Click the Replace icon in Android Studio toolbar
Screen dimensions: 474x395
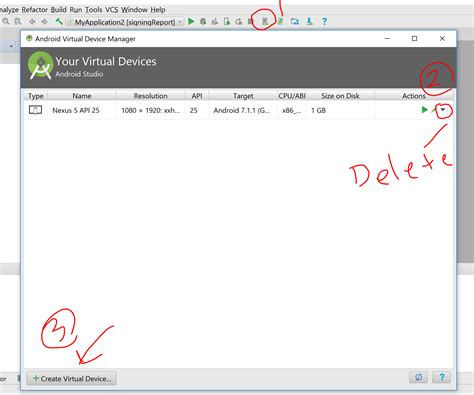pos(17,22)
